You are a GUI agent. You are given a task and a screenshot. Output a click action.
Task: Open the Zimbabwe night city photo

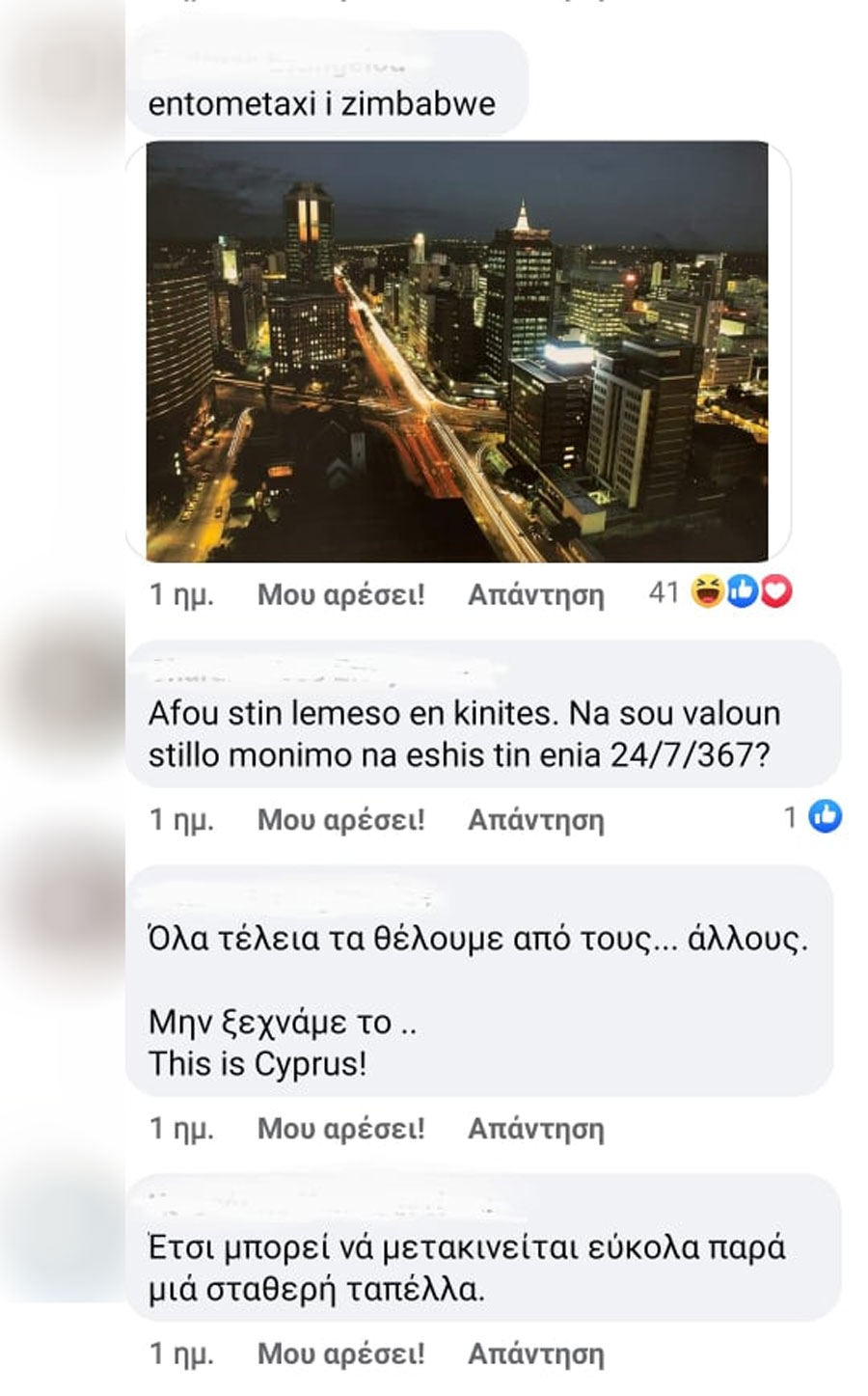point(457,351)
